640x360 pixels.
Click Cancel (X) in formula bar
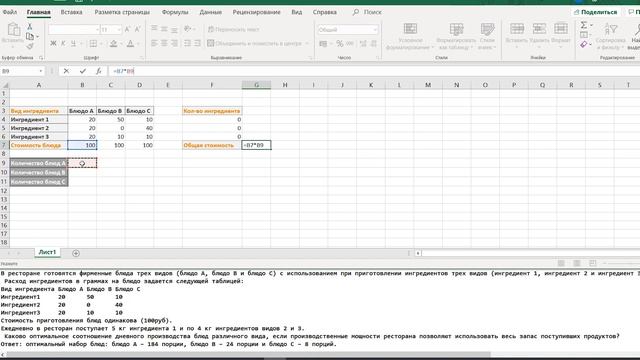click(x=66, y=71)
